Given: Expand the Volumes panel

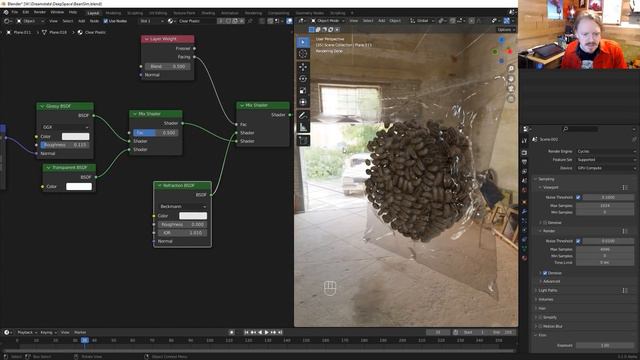Looking at the screenshot, I should pyautogui.click(x=546, y=299).
